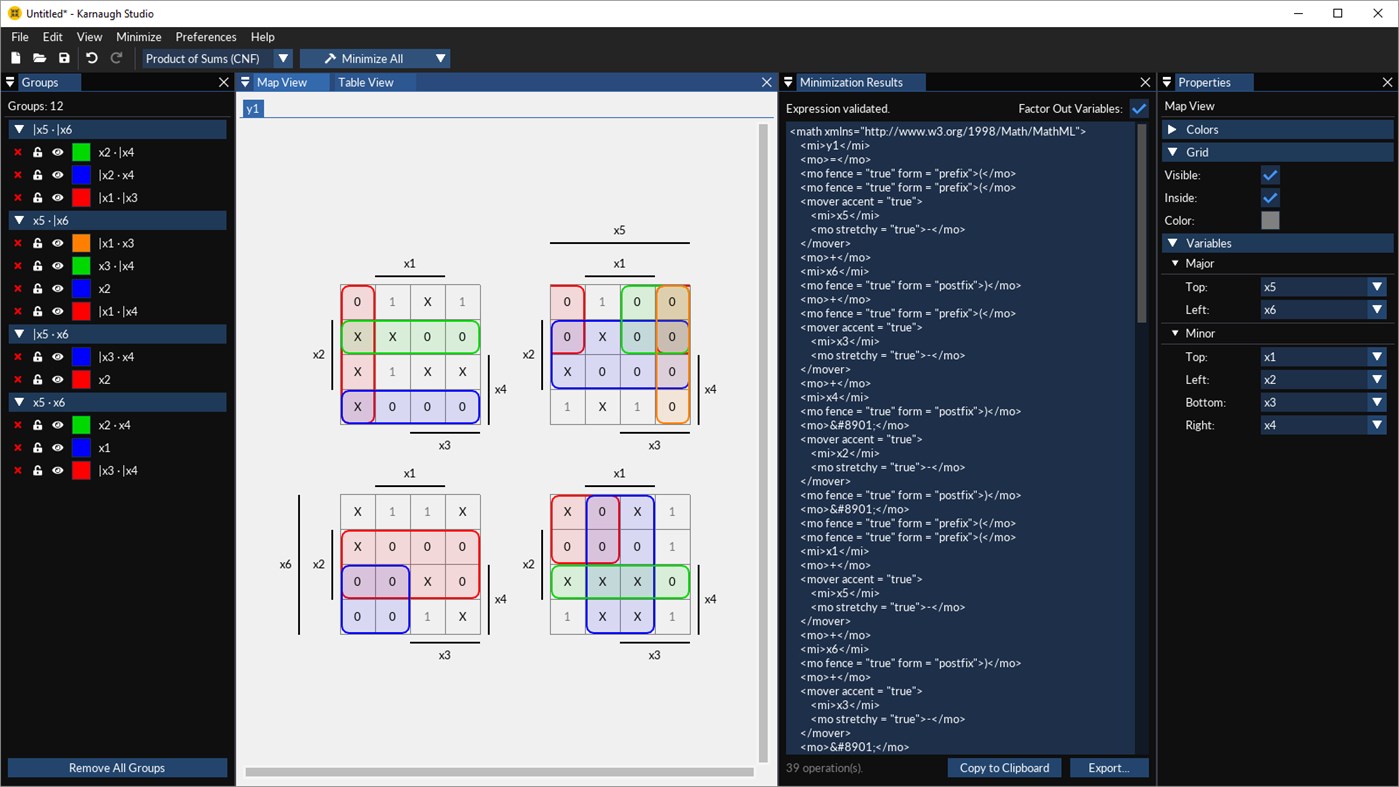Click the Remove All Groups button
This screenshot has height=787, width=1399.
(117, 767)
